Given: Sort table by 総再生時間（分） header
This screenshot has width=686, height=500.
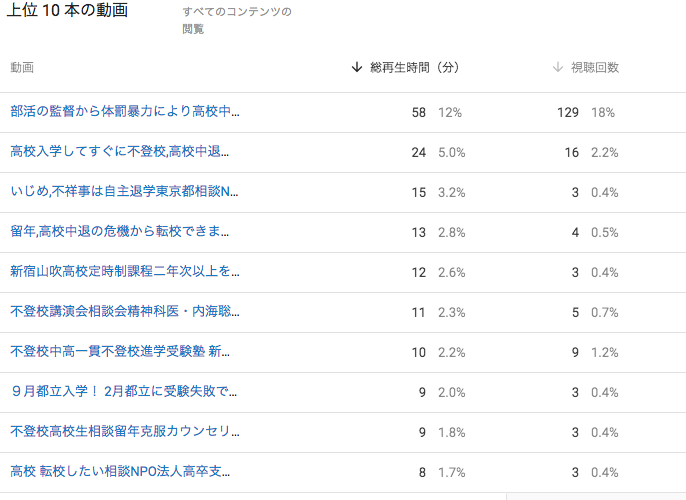Looking at the screenshot, I should (x=414, y=68).
